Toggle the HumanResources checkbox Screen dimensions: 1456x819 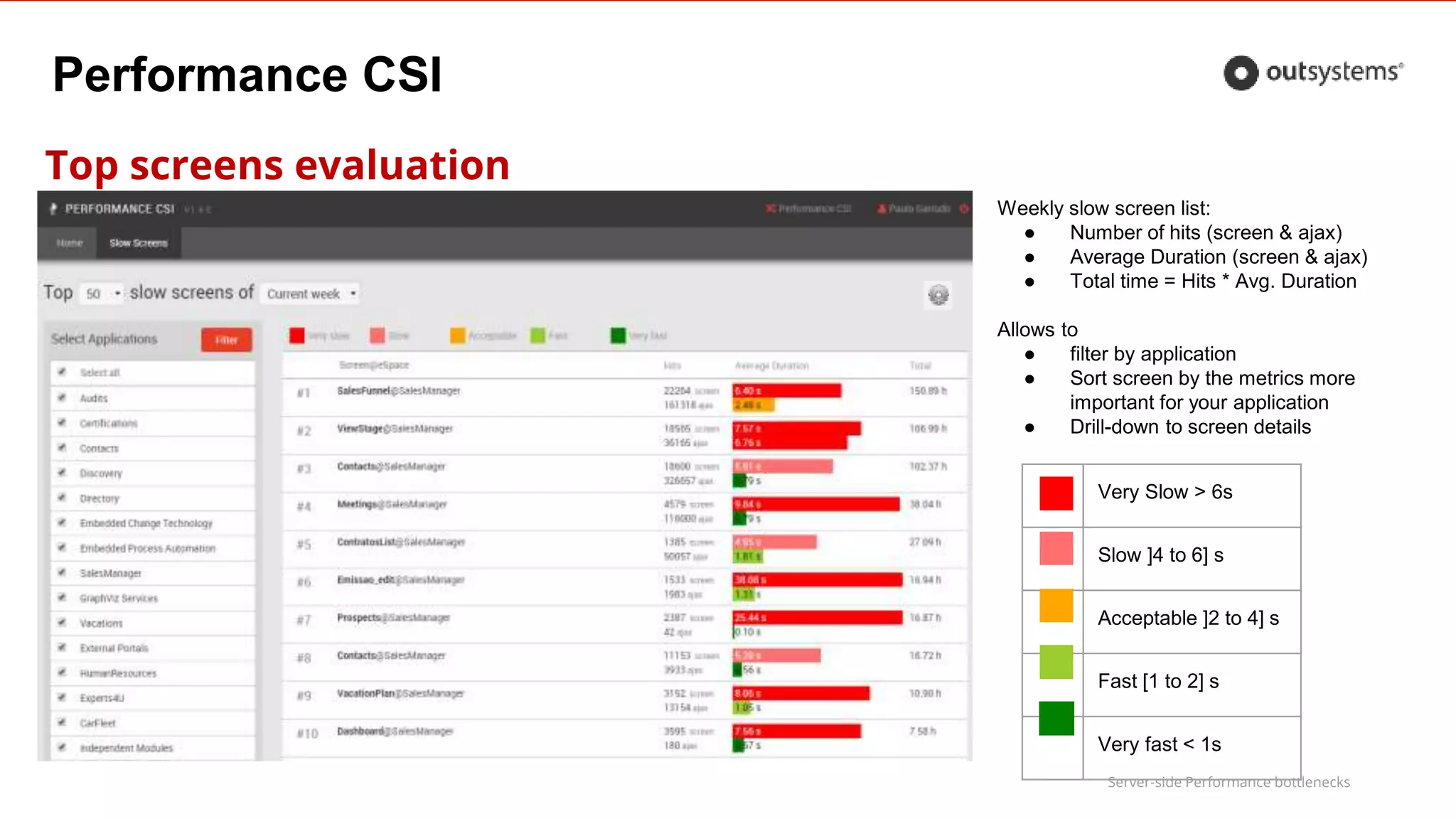(62, 673)
